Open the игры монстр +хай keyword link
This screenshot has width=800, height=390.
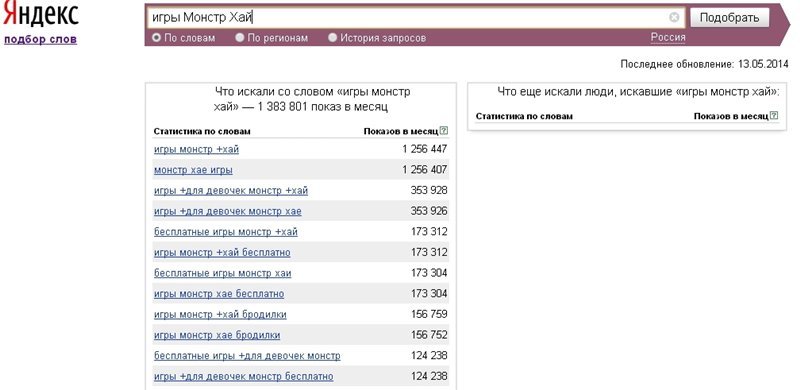(x=196, y=150)
